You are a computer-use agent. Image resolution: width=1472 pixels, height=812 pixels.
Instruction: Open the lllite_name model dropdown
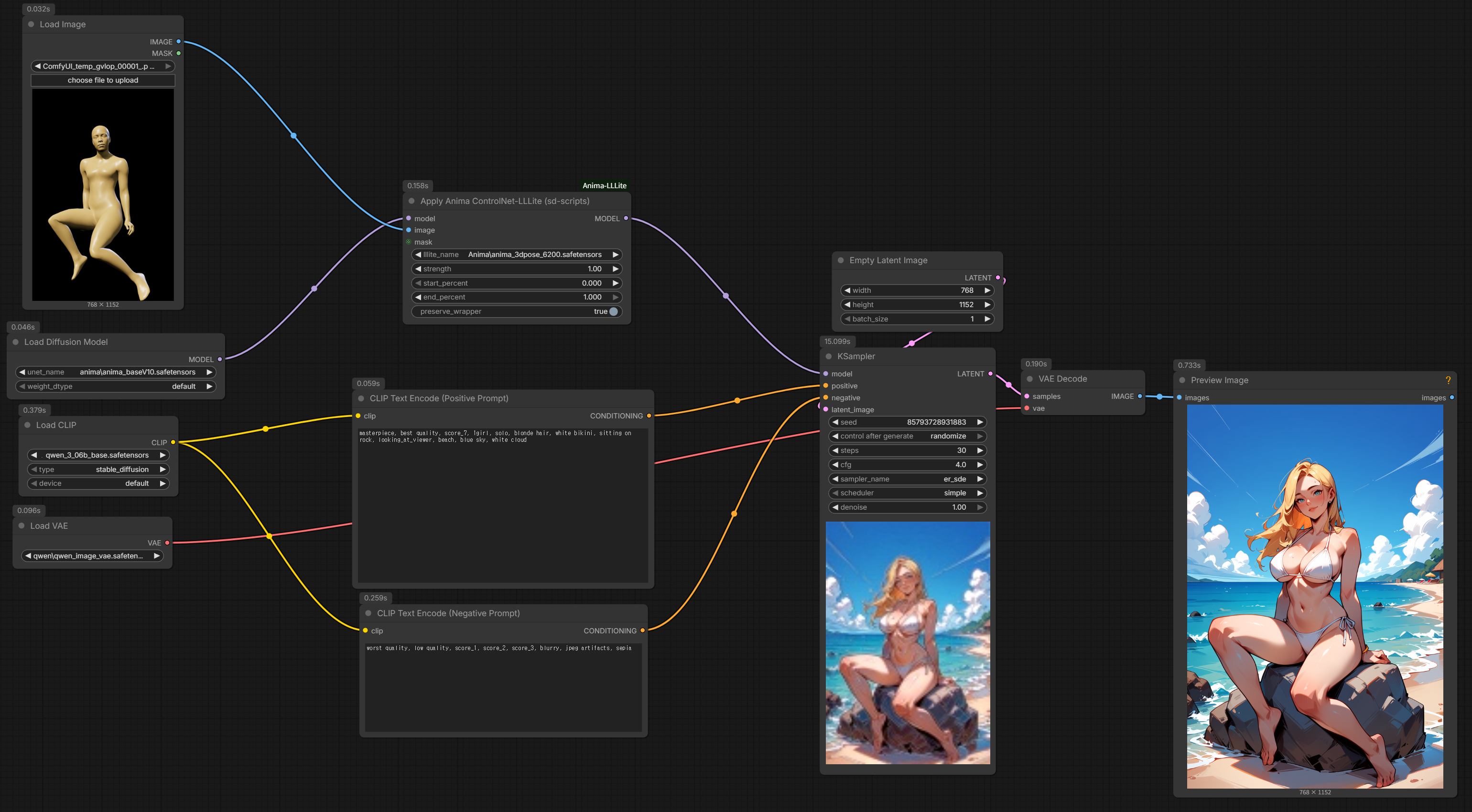coord(517,255)
